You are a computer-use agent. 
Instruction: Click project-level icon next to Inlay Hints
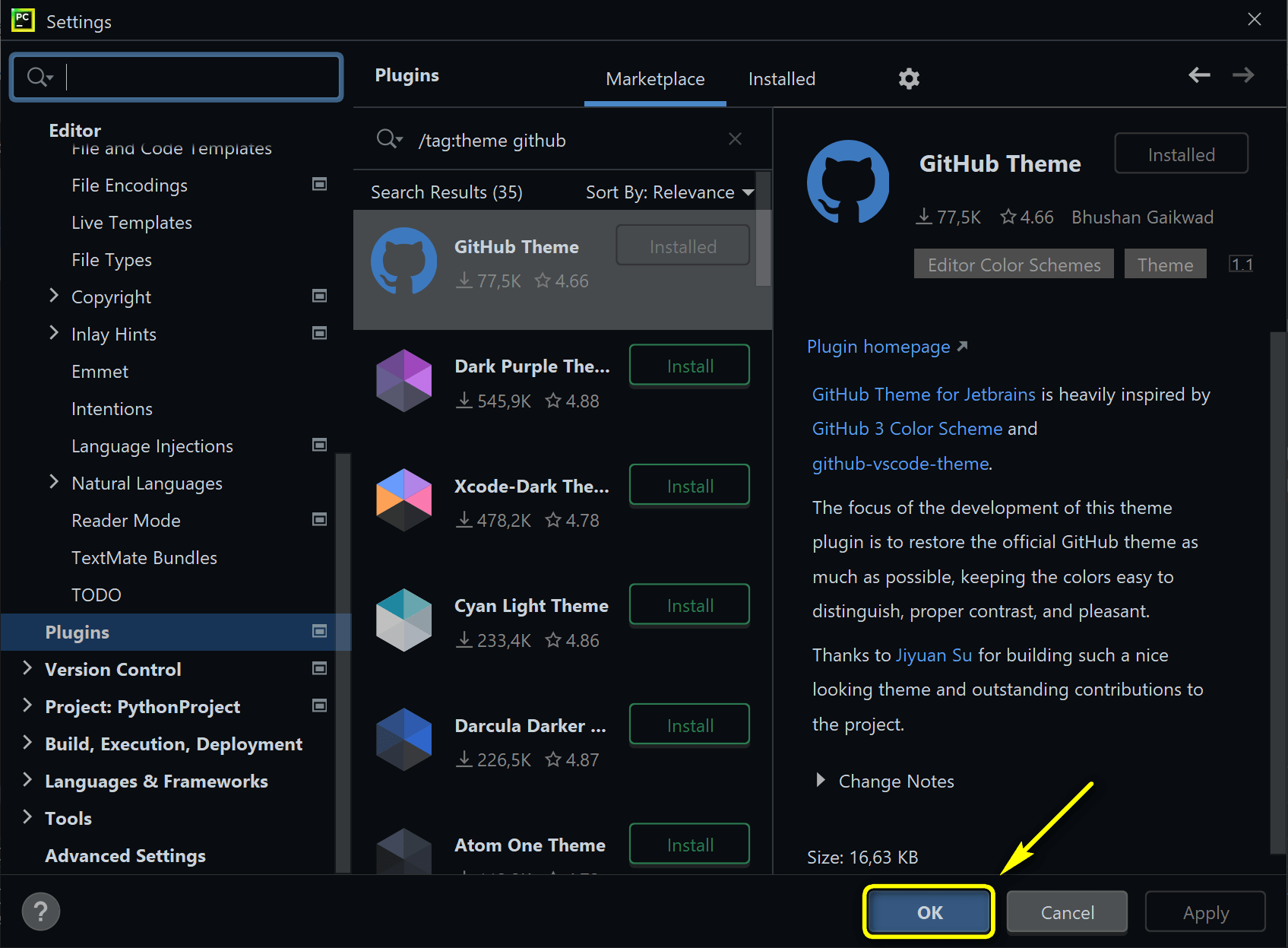[x=320, y=333]
